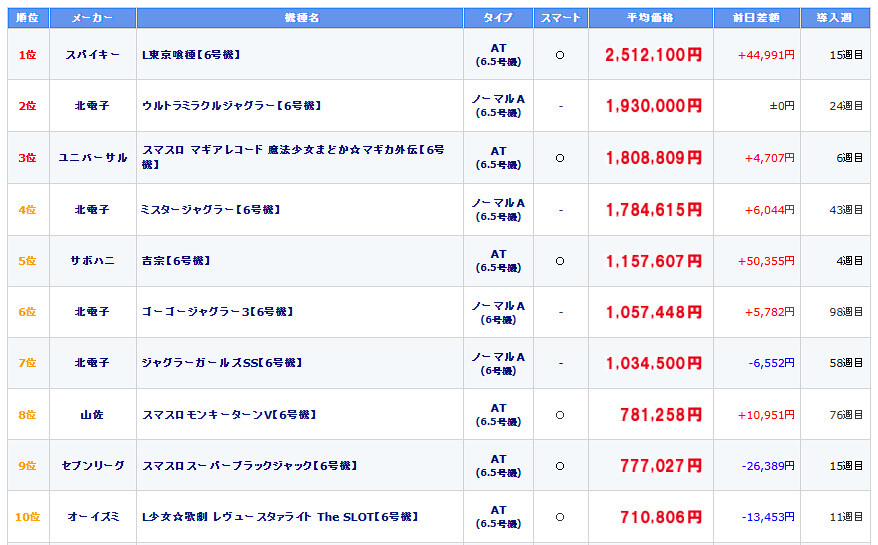Open the L東京喰種【6号機】 machine link
The width and height of the screenshot is (878, 545).
191,55
